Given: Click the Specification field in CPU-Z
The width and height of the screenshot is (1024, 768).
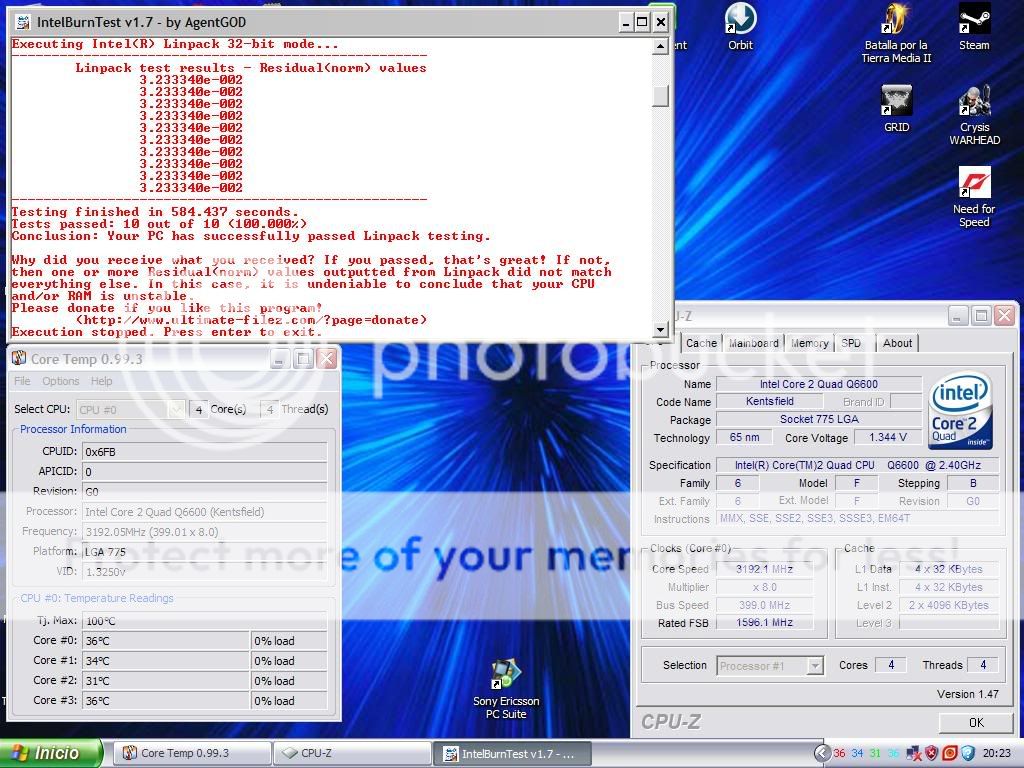Looking at the screenshot, I should pyautogui.click(x=857, y=465).
